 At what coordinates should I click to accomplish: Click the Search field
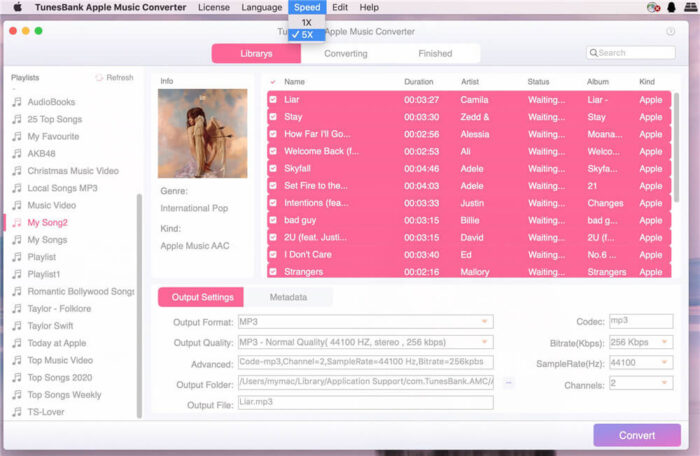tap(630, 53)
